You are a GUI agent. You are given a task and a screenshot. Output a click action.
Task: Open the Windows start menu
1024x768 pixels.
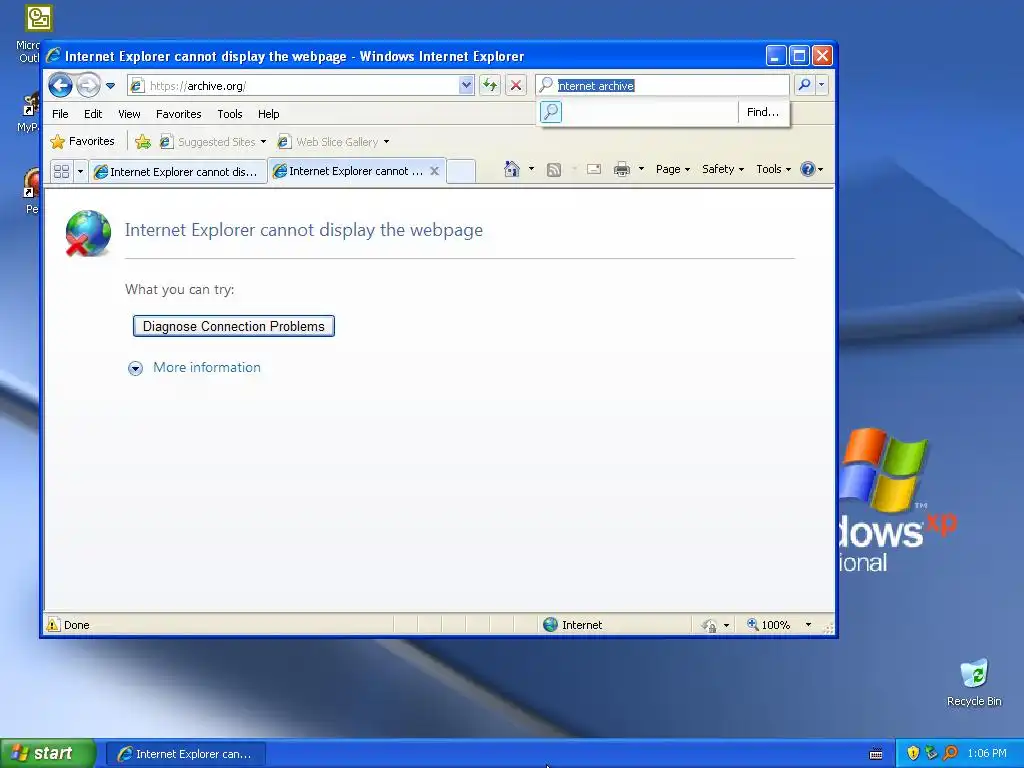point(48,753)
